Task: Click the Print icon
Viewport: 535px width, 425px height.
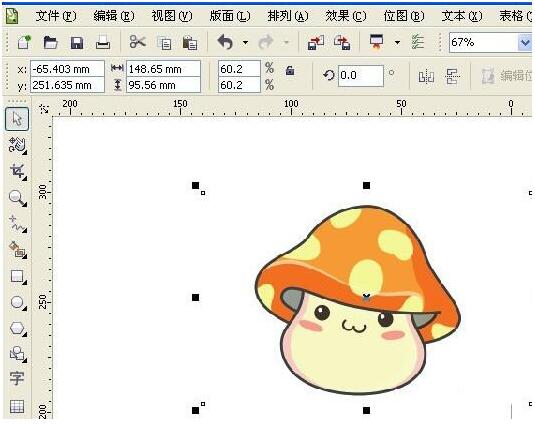Action: pyautogui.click(x=103, y=42)
